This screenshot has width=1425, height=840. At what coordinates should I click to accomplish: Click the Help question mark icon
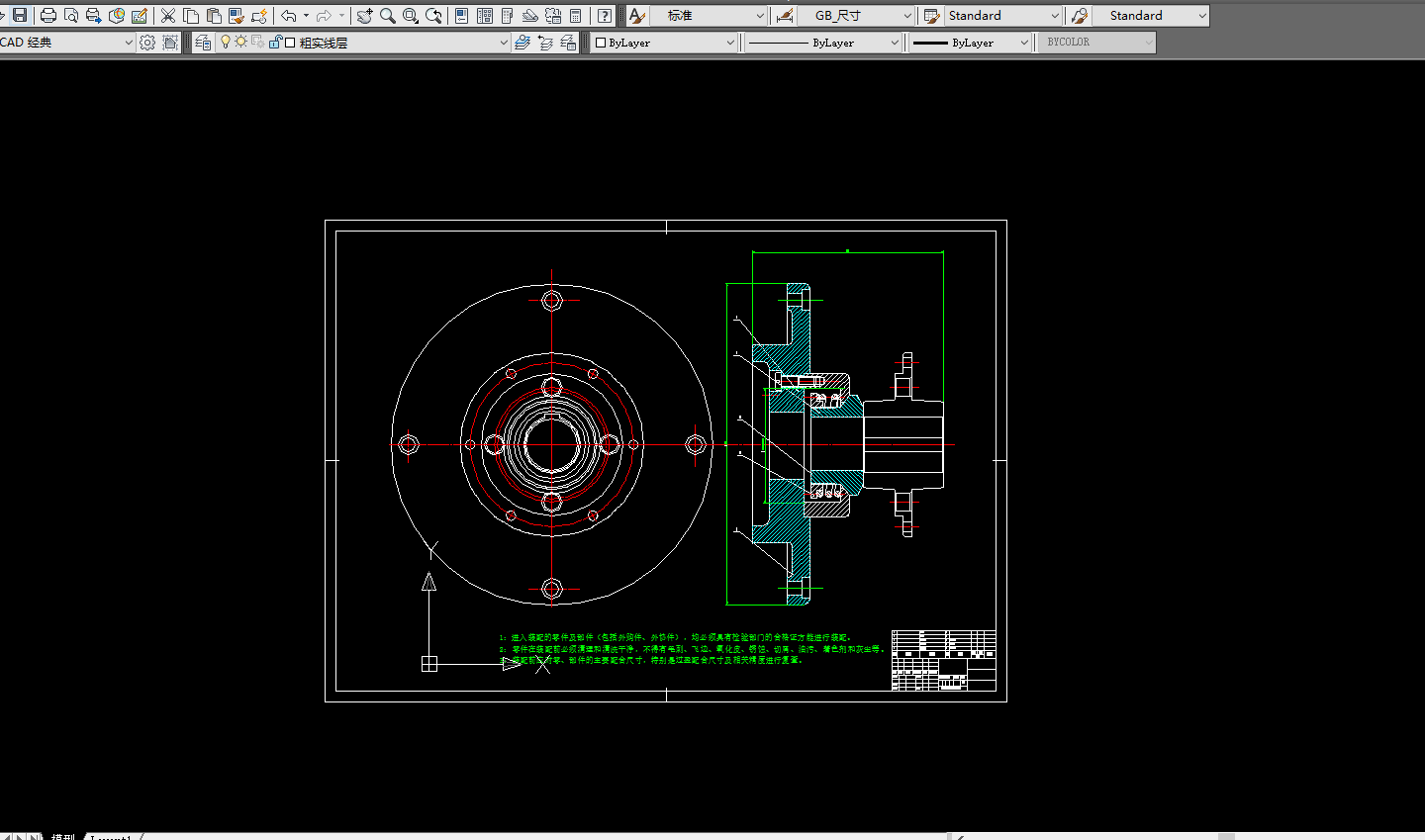coord(605,16)
